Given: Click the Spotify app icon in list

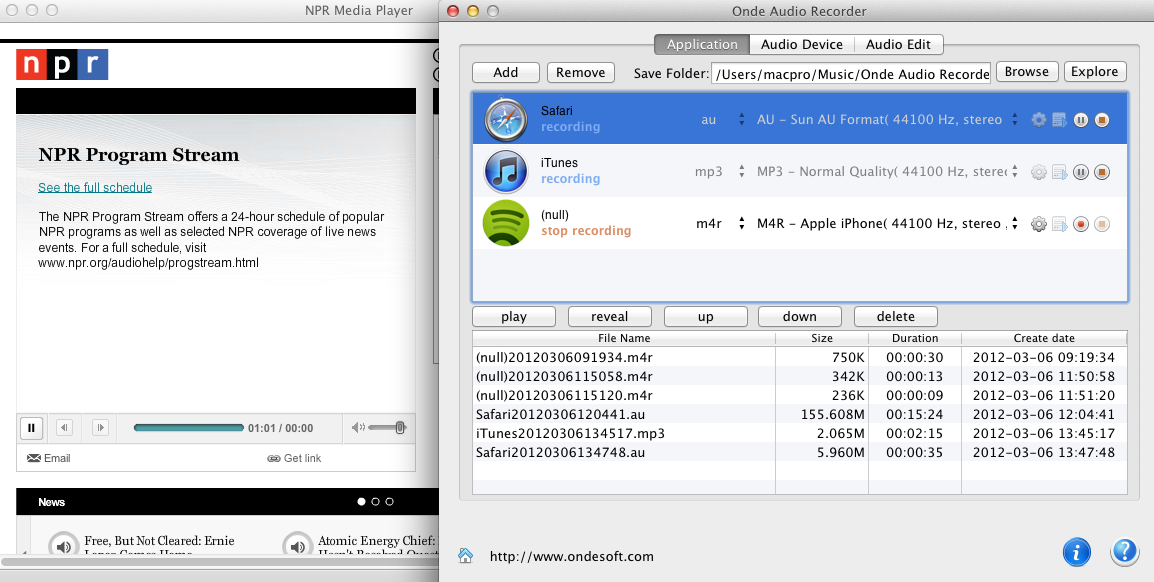Looking at the screenshot, I should pos(505,223).
